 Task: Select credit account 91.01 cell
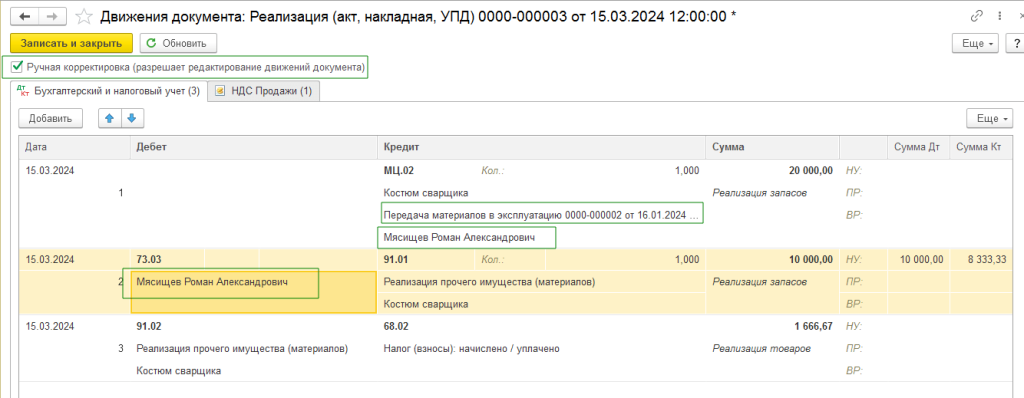[396, 259]
